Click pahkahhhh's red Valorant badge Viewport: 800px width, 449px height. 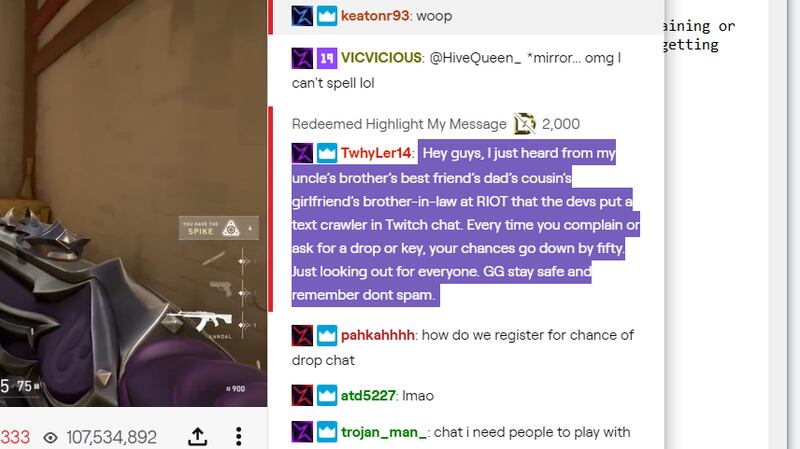coord(302,335)
